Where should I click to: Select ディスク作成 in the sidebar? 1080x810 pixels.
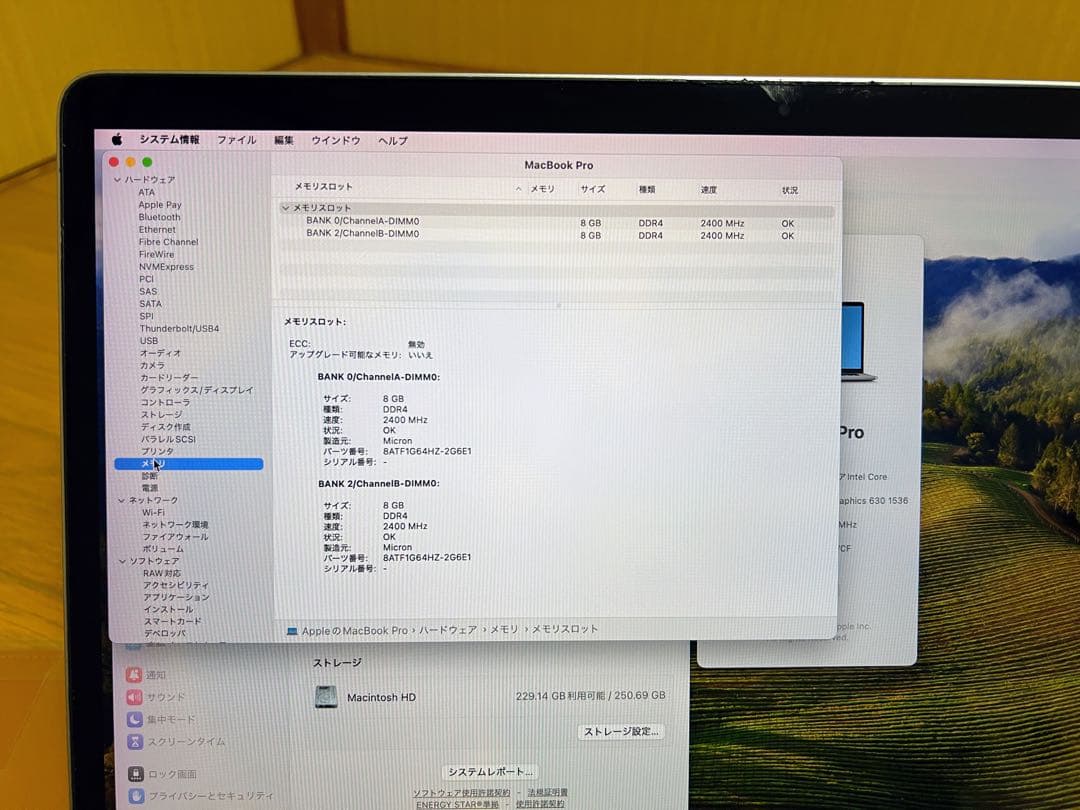pos(166,427)
